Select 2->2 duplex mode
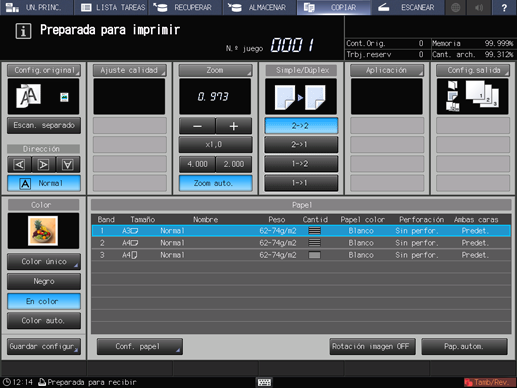The width and height of the screenshot is (517, 388). pos(301,126)
